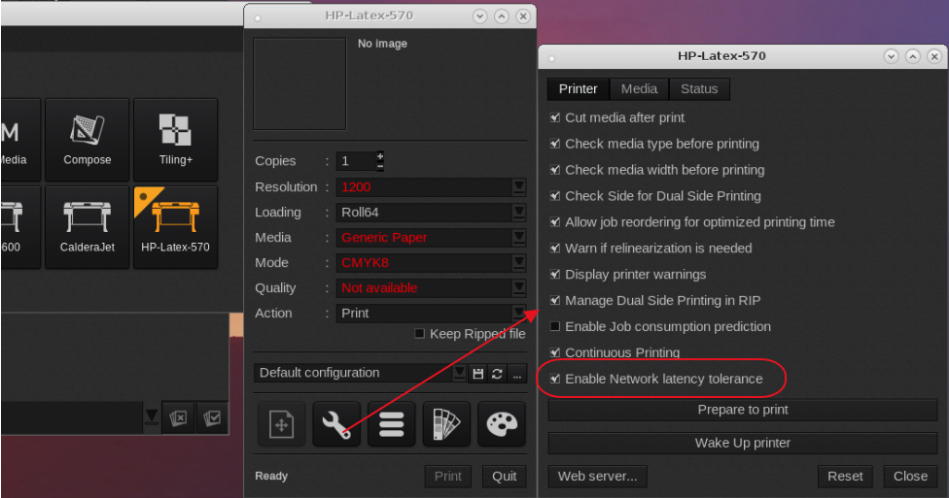Open the paint palette color icon
Image resolution: width=949 pixels, height=498 pixels.
click(501, 424)
